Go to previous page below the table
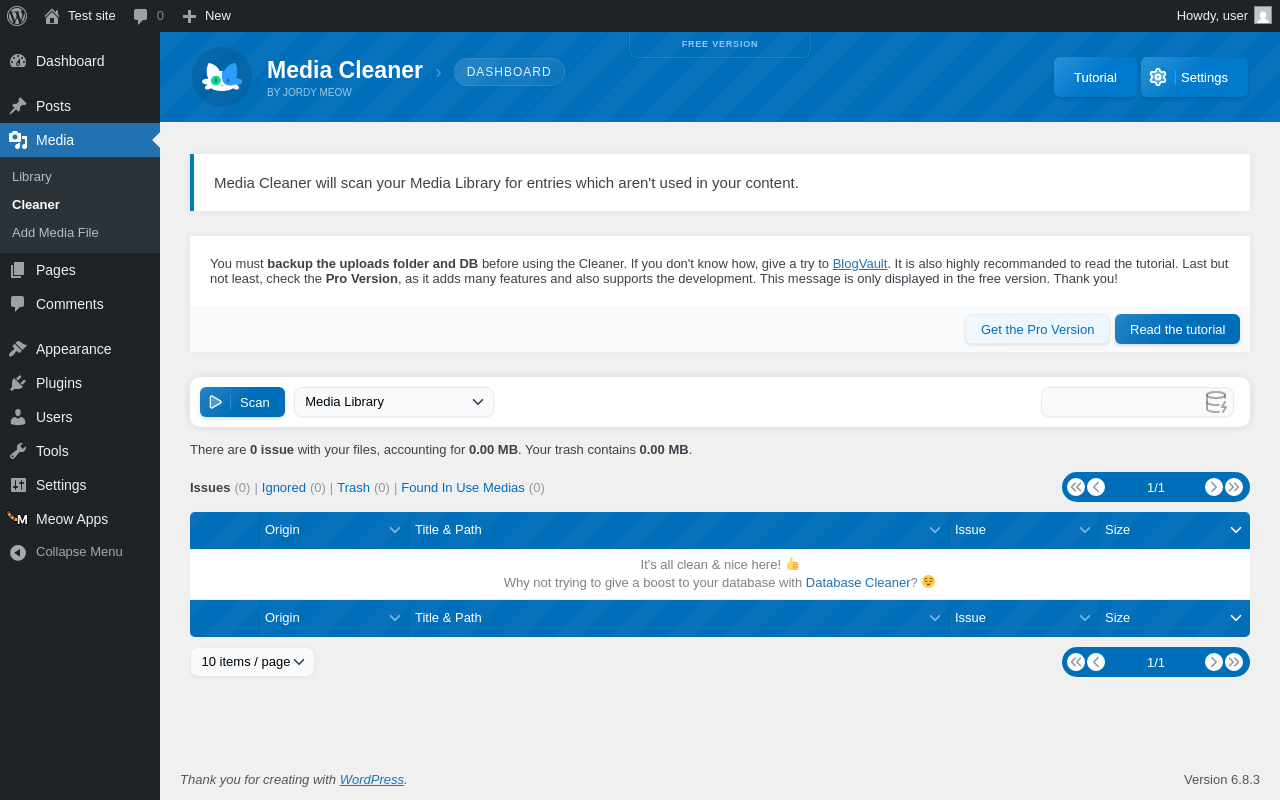Image resolution: width=1280 pixels, height=800 pixels. coord(1096,662)
